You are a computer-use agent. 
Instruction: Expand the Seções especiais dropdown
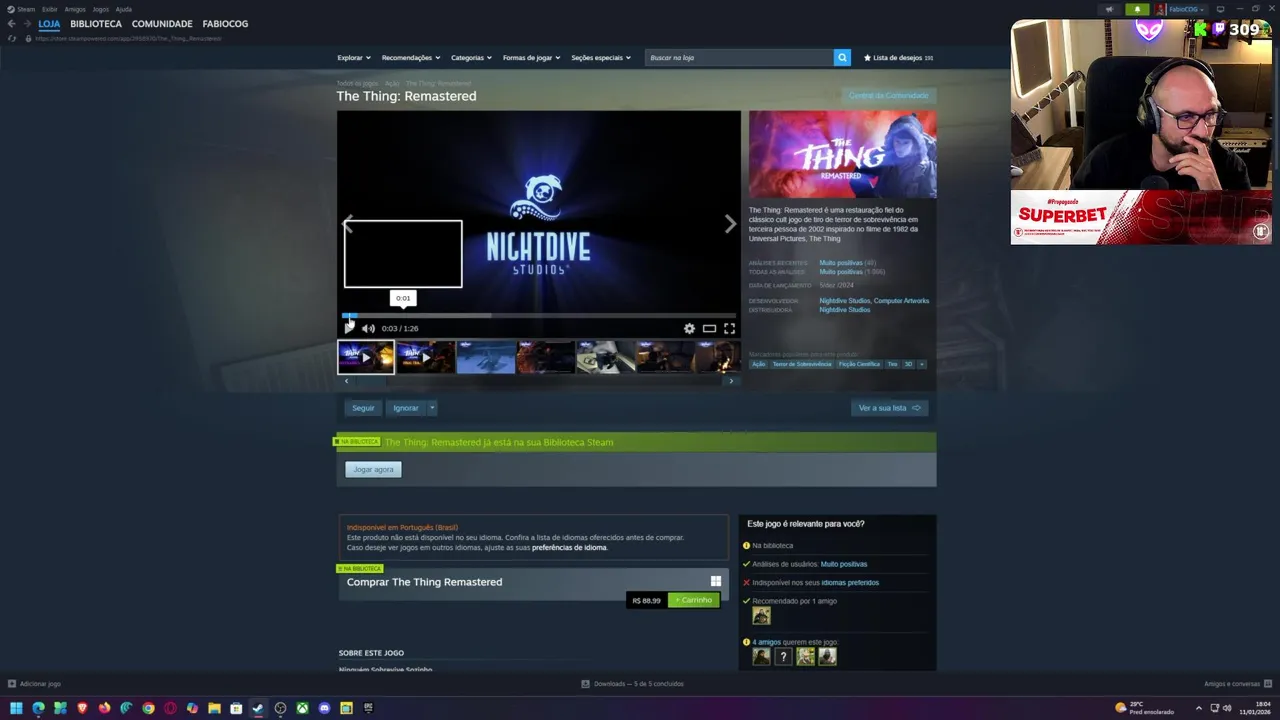click(601, 58)
